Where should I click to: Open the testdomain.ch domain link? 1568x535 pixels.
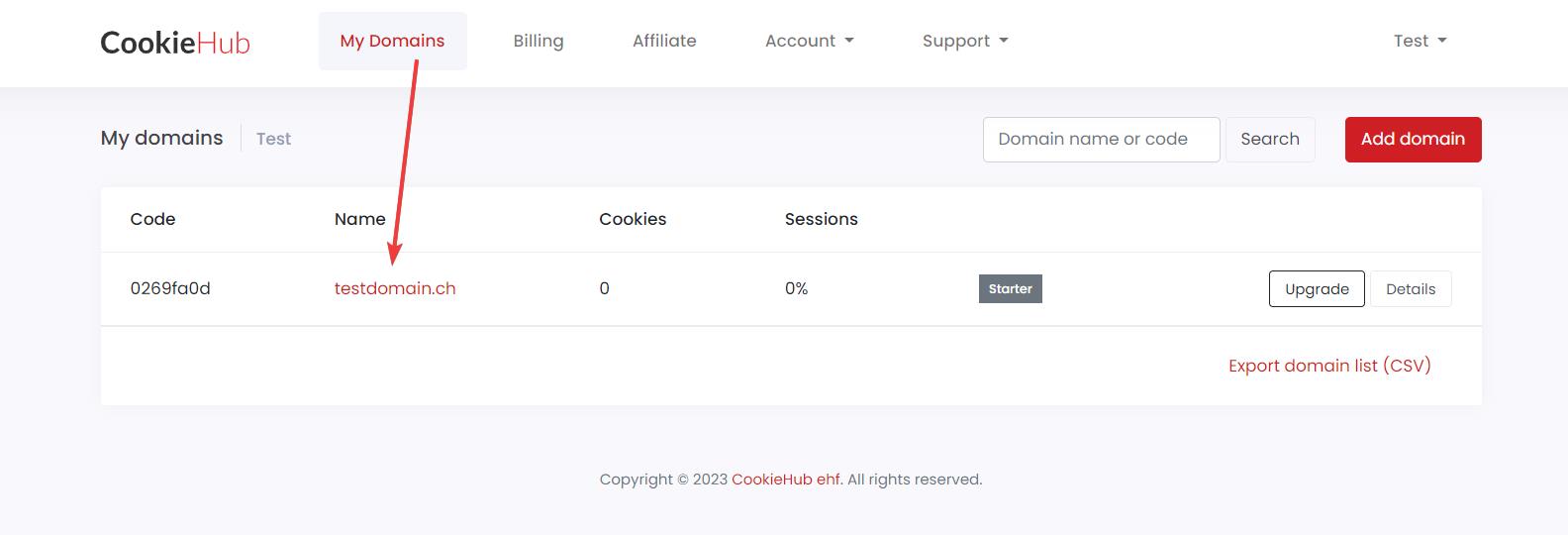(395, 288)
